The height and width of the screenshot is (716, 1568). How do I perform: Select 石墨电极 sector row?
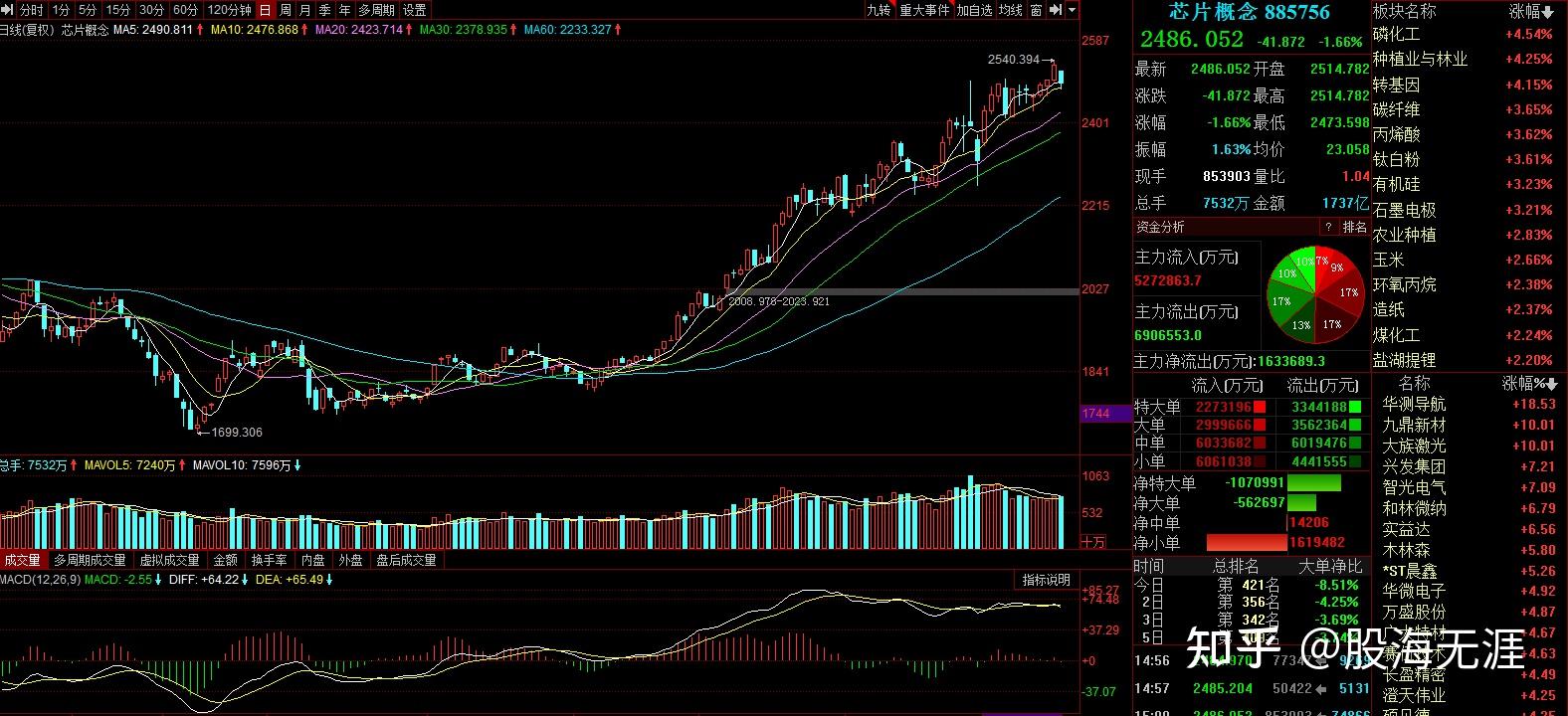tap(1464, 210)
